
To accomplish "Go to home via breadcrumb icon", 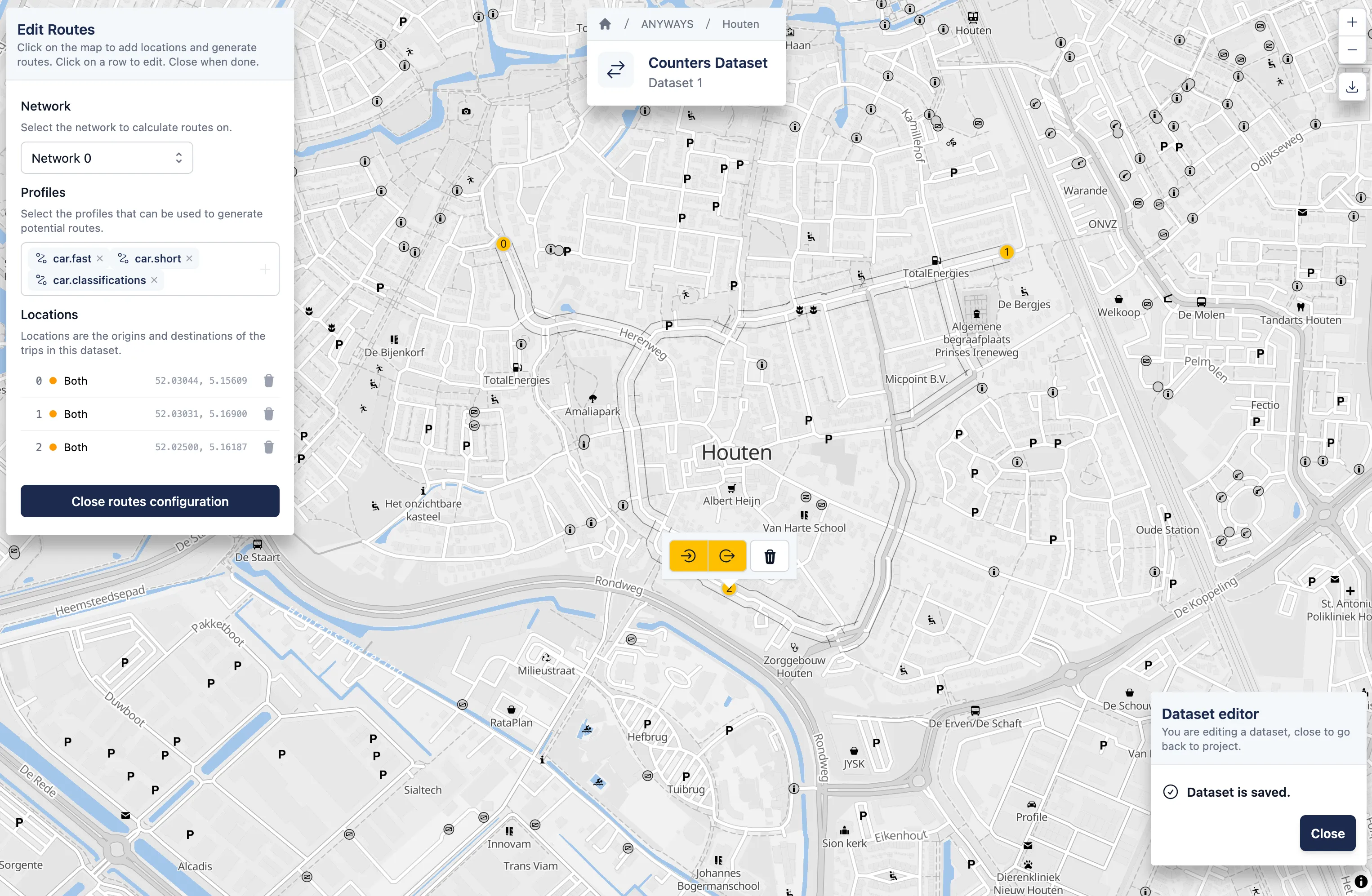I will coord(605,24).
